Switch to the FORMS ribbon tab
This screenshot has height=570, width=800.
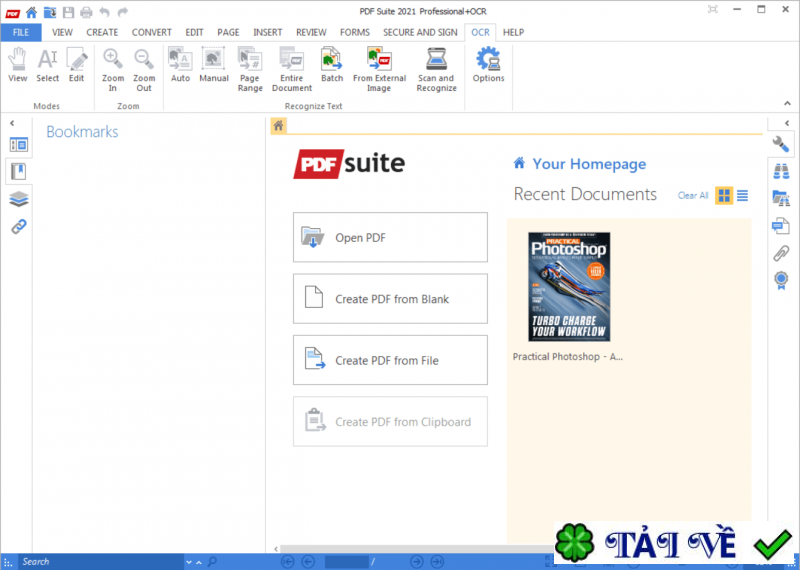(x=355, y=32)
